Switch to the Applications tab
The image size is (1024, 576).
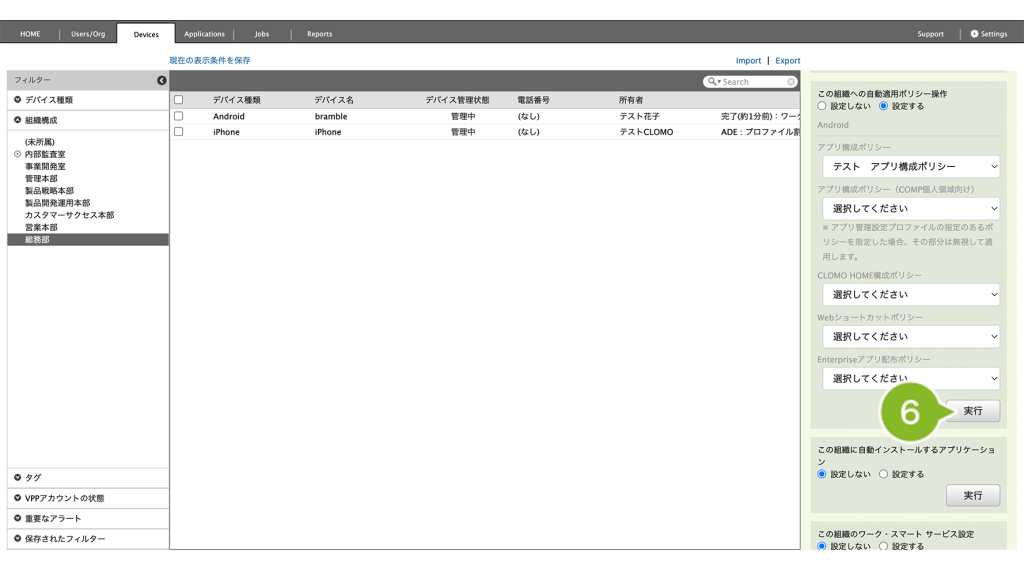point(204,34)
